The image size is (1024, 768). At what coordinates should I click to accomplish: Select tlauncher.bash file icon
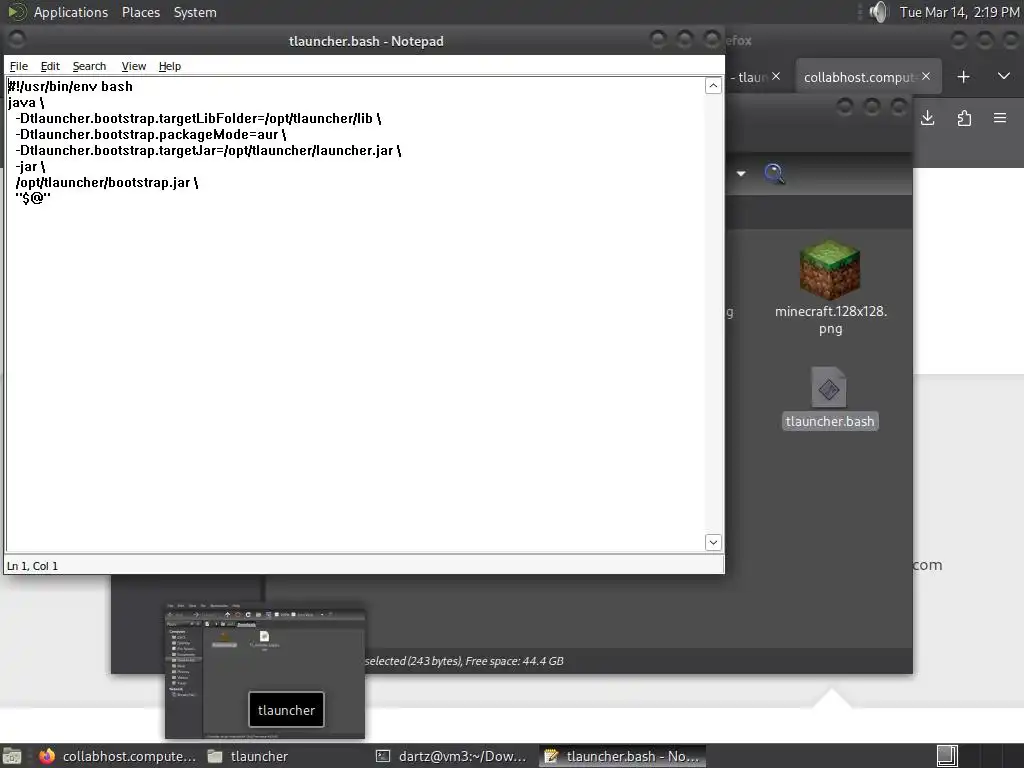[829, 387]
